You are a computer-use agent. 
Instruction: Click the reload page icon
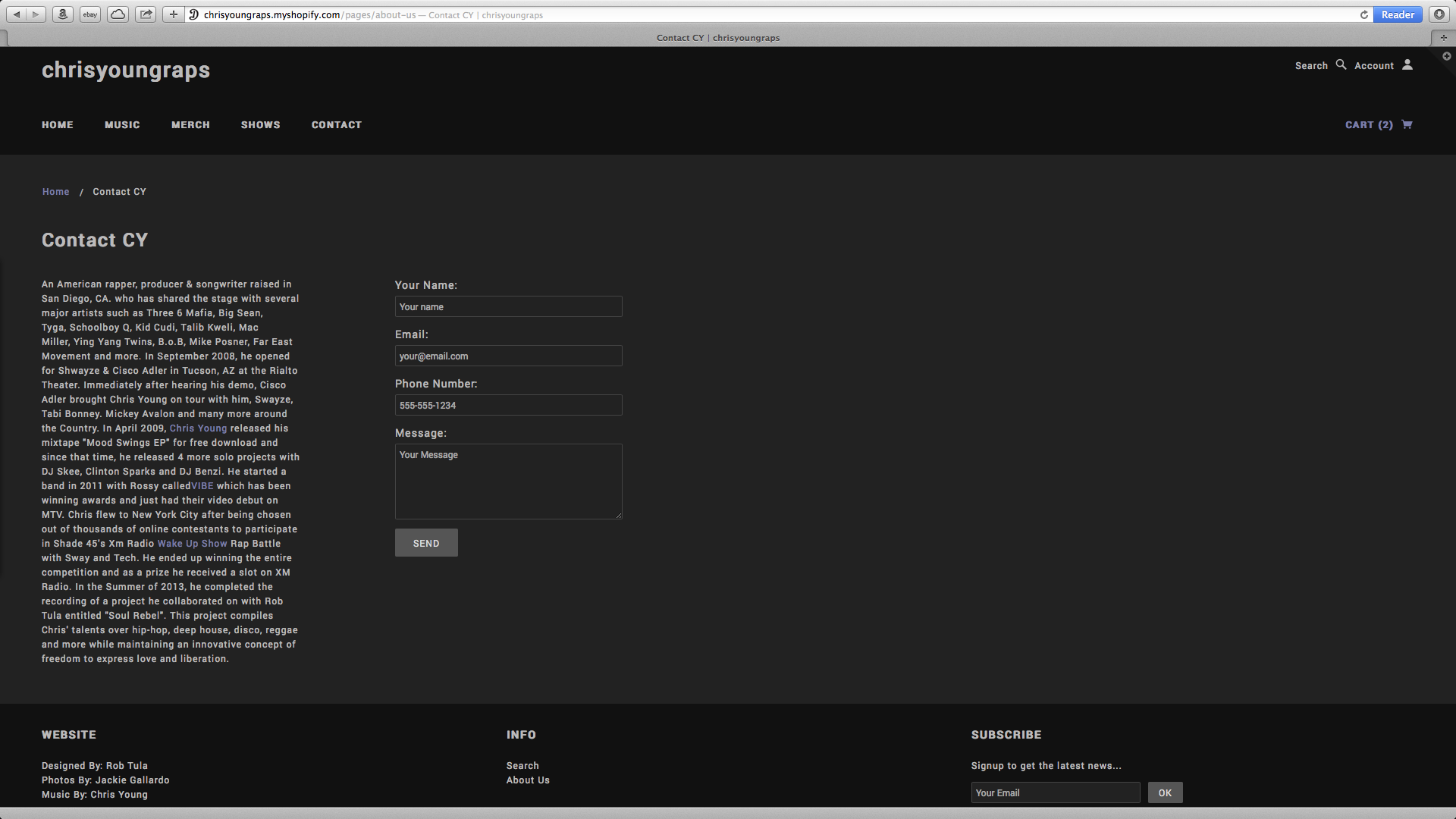[x=1363, y=14]
